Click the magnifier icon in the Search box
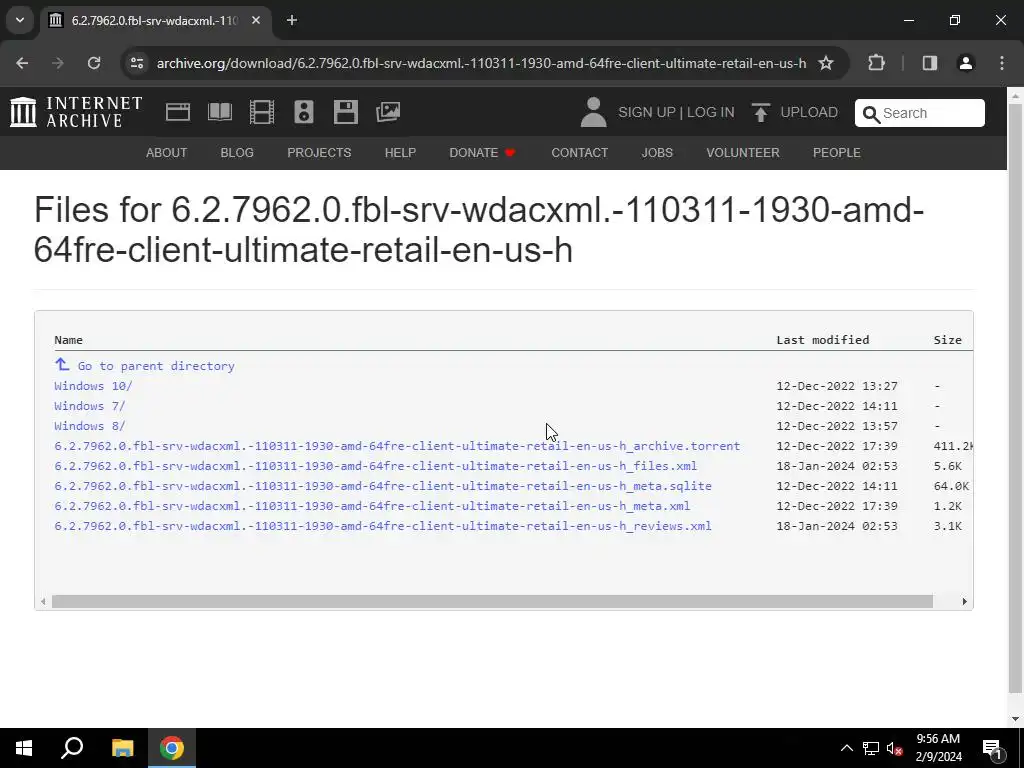This screenshot has height=768, width=1024. [x=871, y=114]
